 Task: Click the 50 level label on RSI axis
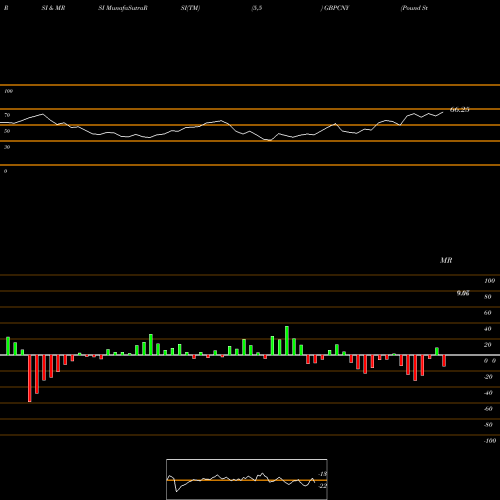click(x=7, y=131)
